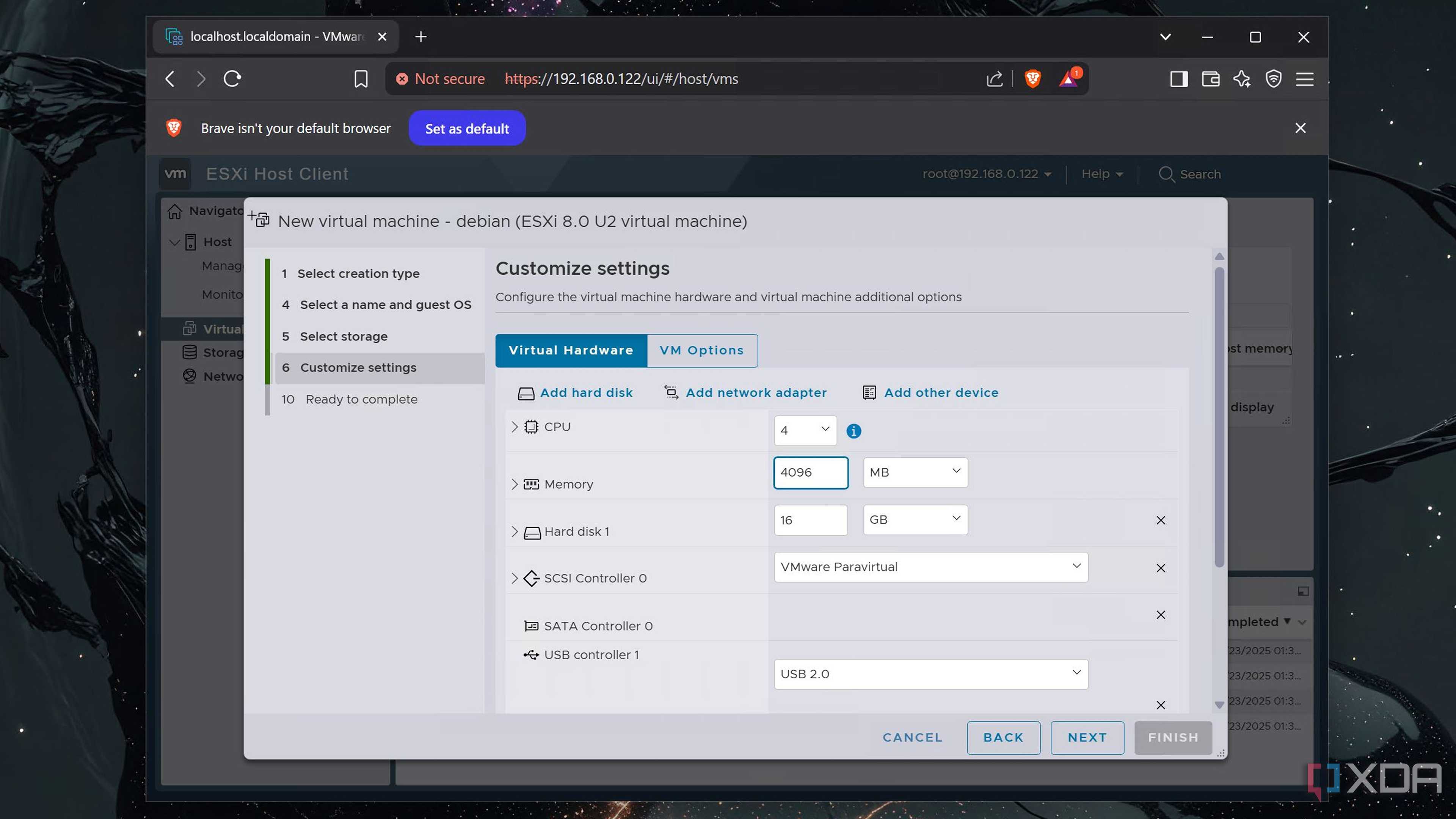Click the dialog vertical scrollbar
1456x819 pixels.
(x=1219, y=417)
